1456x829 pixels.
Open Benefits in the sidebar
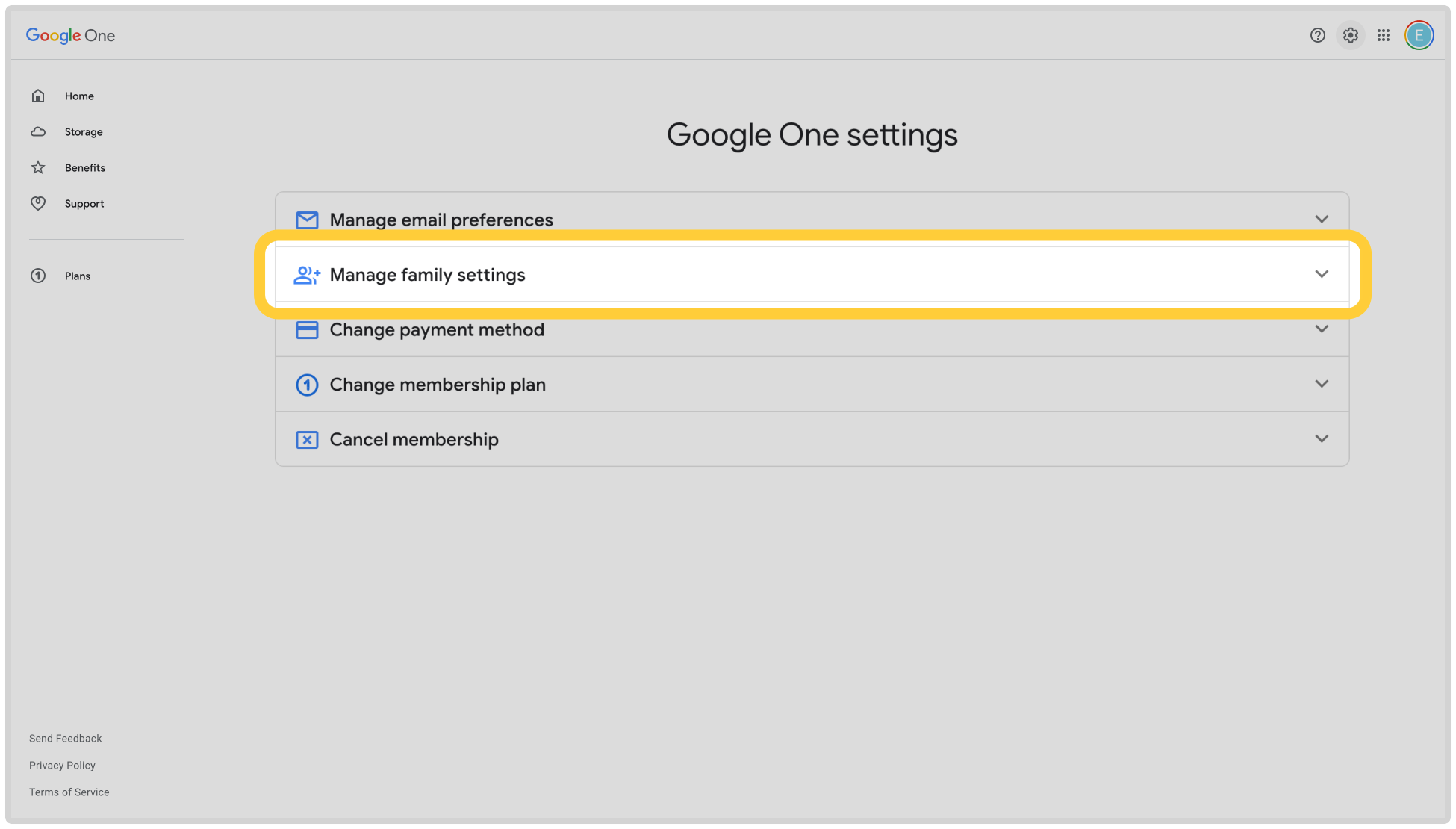click(x=84, y=168)
